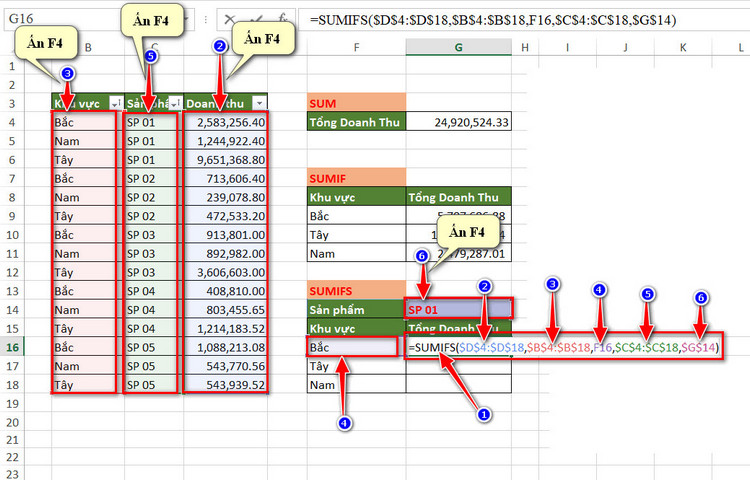Select the Bắc cell in row 13 of data table

88,291
